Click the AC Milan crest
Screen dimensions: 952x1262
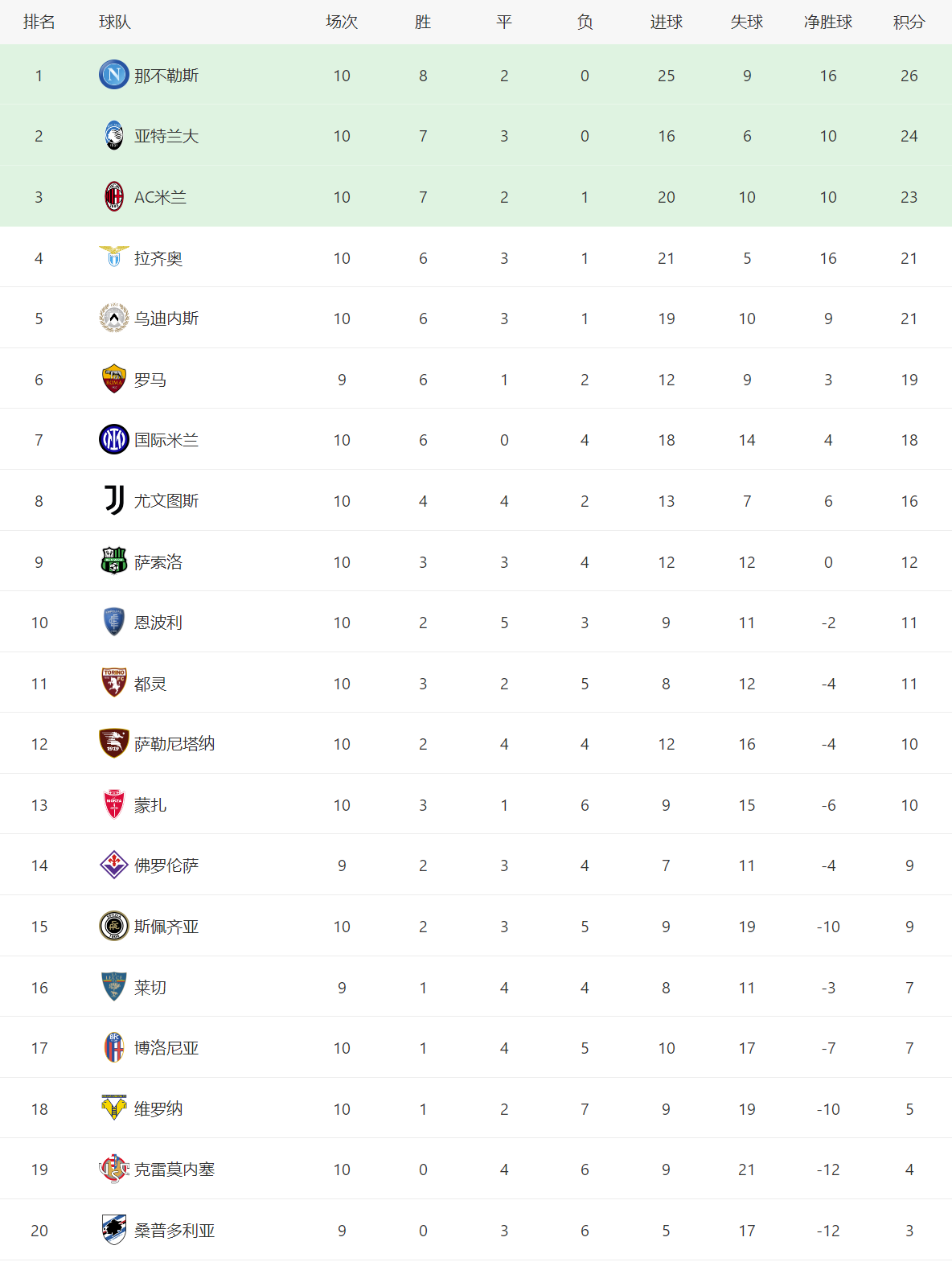click(114, 196)
